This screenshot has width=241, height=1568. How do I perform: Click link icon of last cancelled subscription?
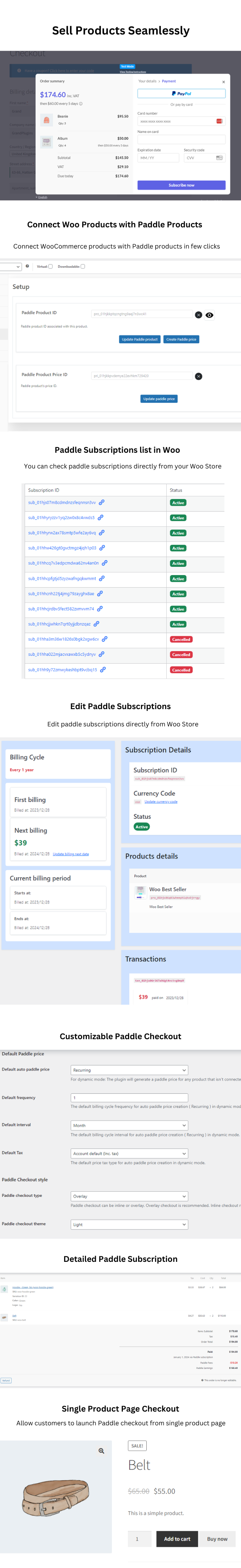coord(103,670)
